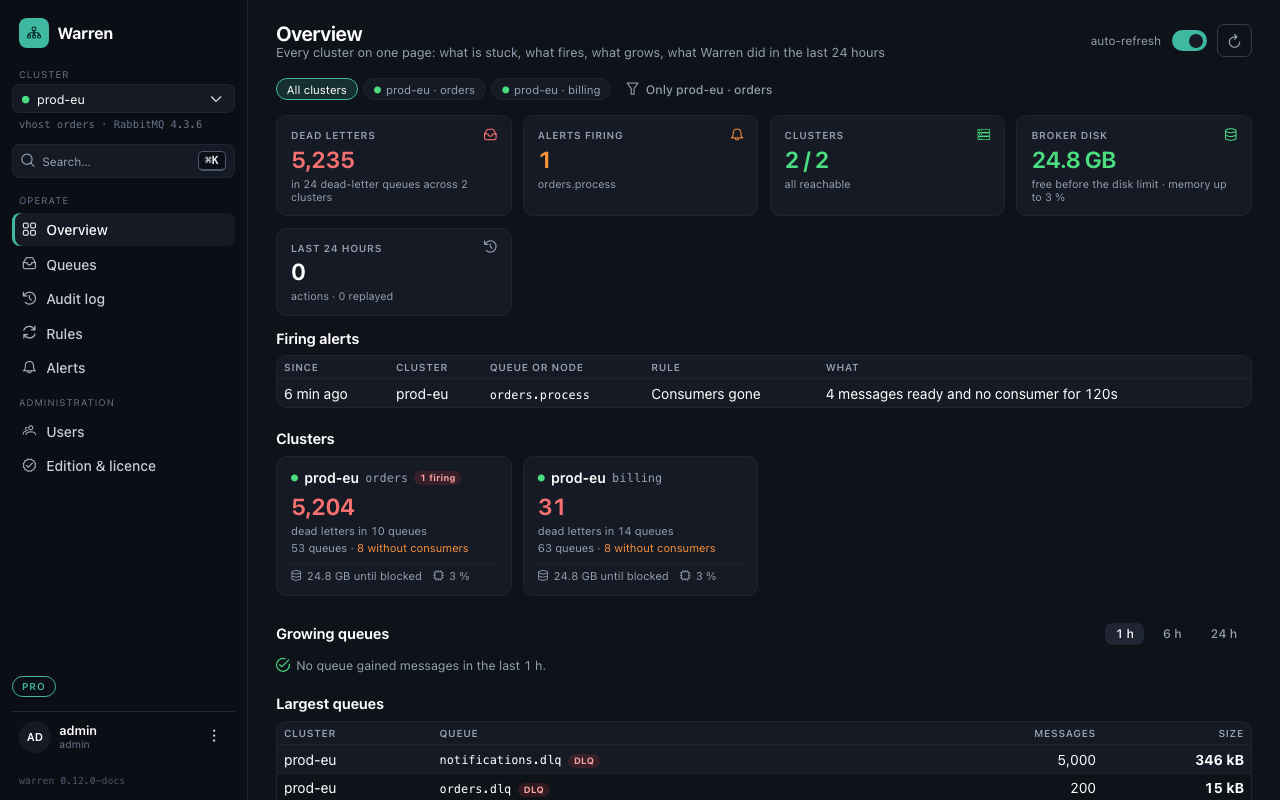Screen dimensions: 1280x800
Task: Open Overview in the sidebar
Action: pos(123,230)
